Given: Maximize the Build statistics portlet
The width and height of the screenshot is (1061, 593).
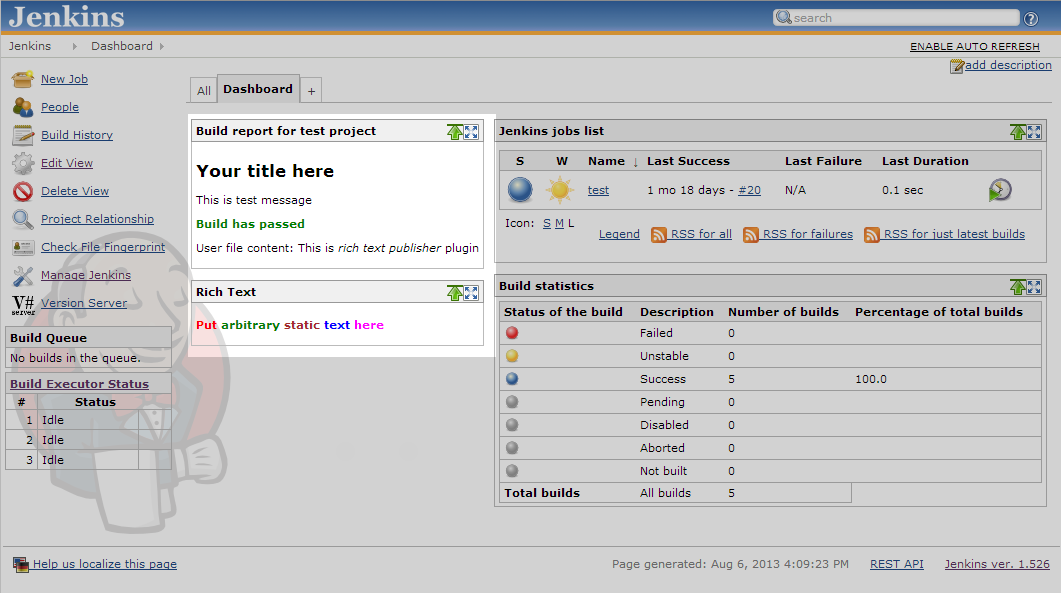Looking at the screenshot, I should pyautogui.click(x=1034, y=286).
